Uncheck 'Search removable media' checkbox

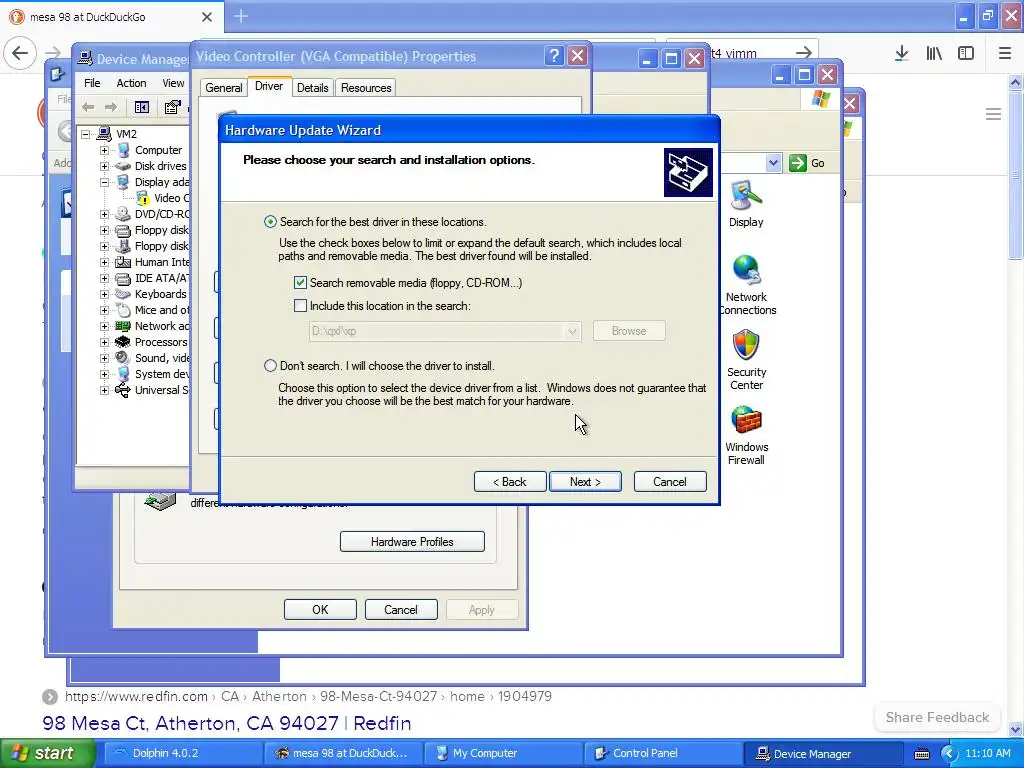coord(300,283)
